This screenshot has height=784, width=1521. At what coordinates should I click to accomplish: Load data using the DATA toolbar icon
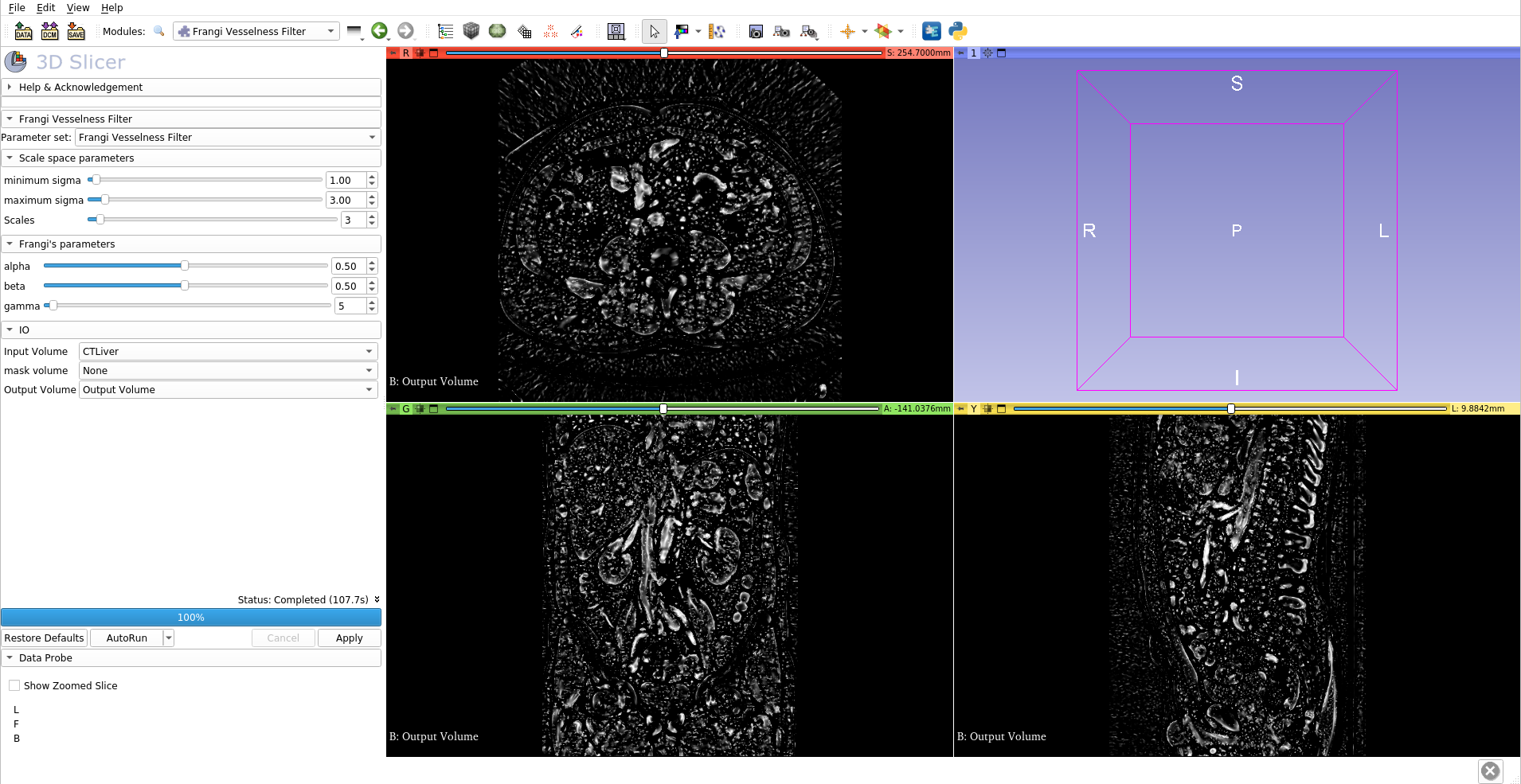coord(23,31)
